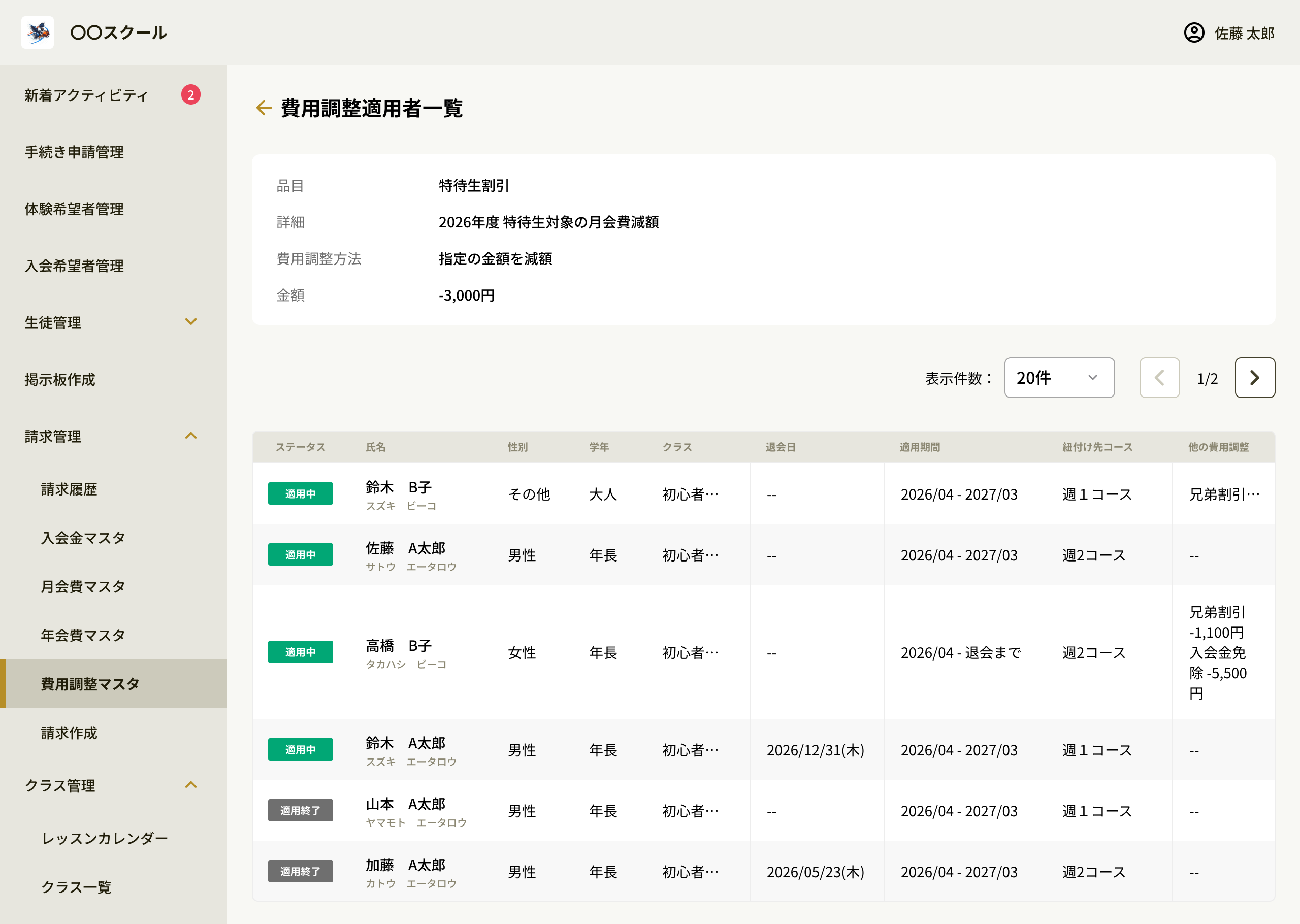Click the クラス column header
Viewport: 1300px width, 924px height.
pyautogui.click(x=677, y=447)
